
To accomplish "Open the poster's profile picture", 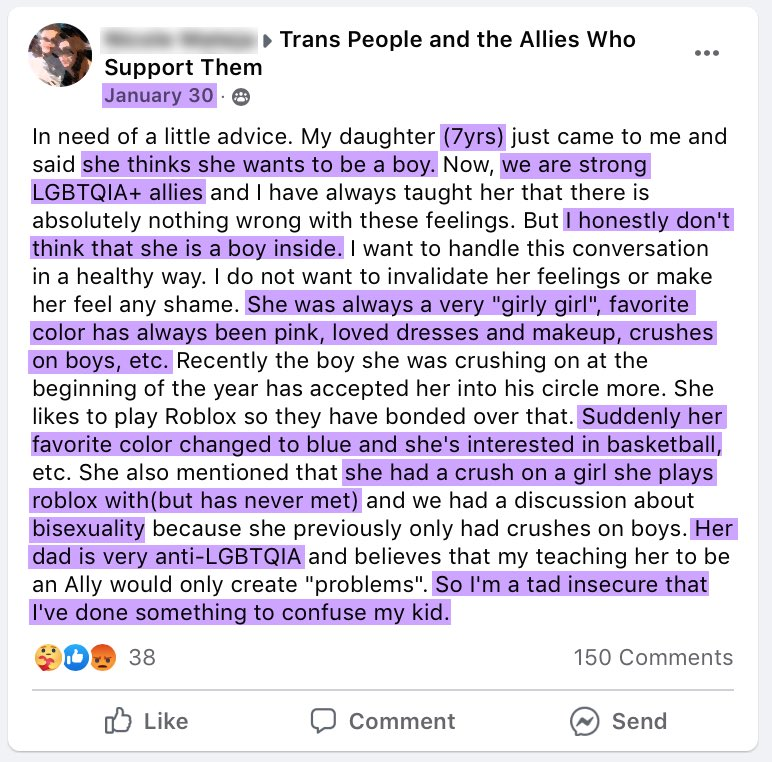I will [61, 55].
